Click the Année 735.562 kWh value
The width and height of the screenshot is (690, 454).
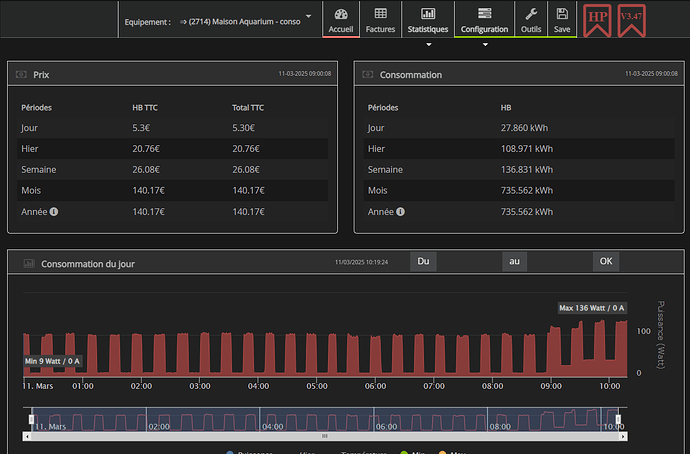pyautogui.click(x=527, y=212)
